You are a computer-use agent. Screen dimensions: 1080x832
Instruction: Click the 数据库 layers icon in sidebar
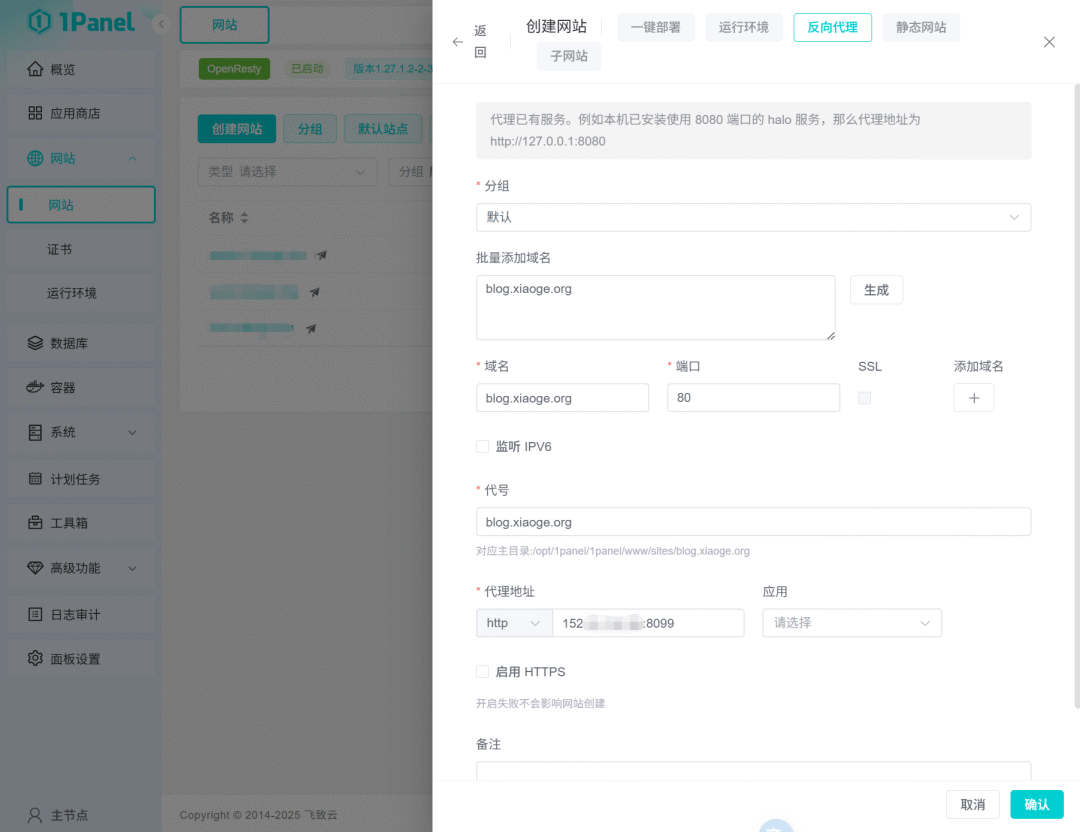(35, 343)
